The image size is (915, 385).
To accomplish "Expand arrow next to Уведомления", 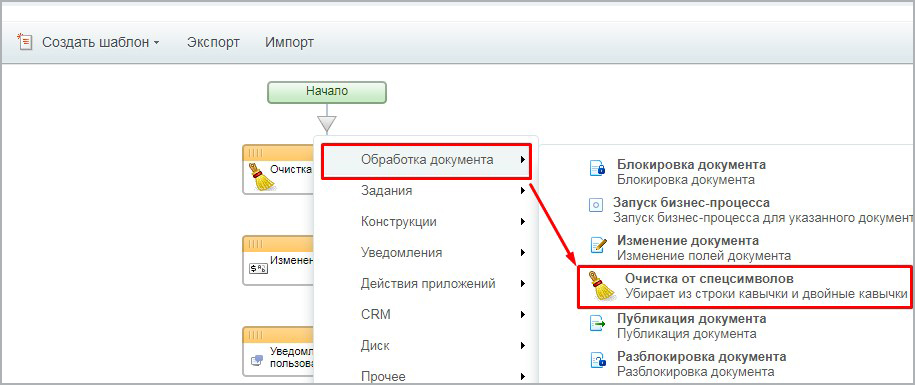I will 523,253.
